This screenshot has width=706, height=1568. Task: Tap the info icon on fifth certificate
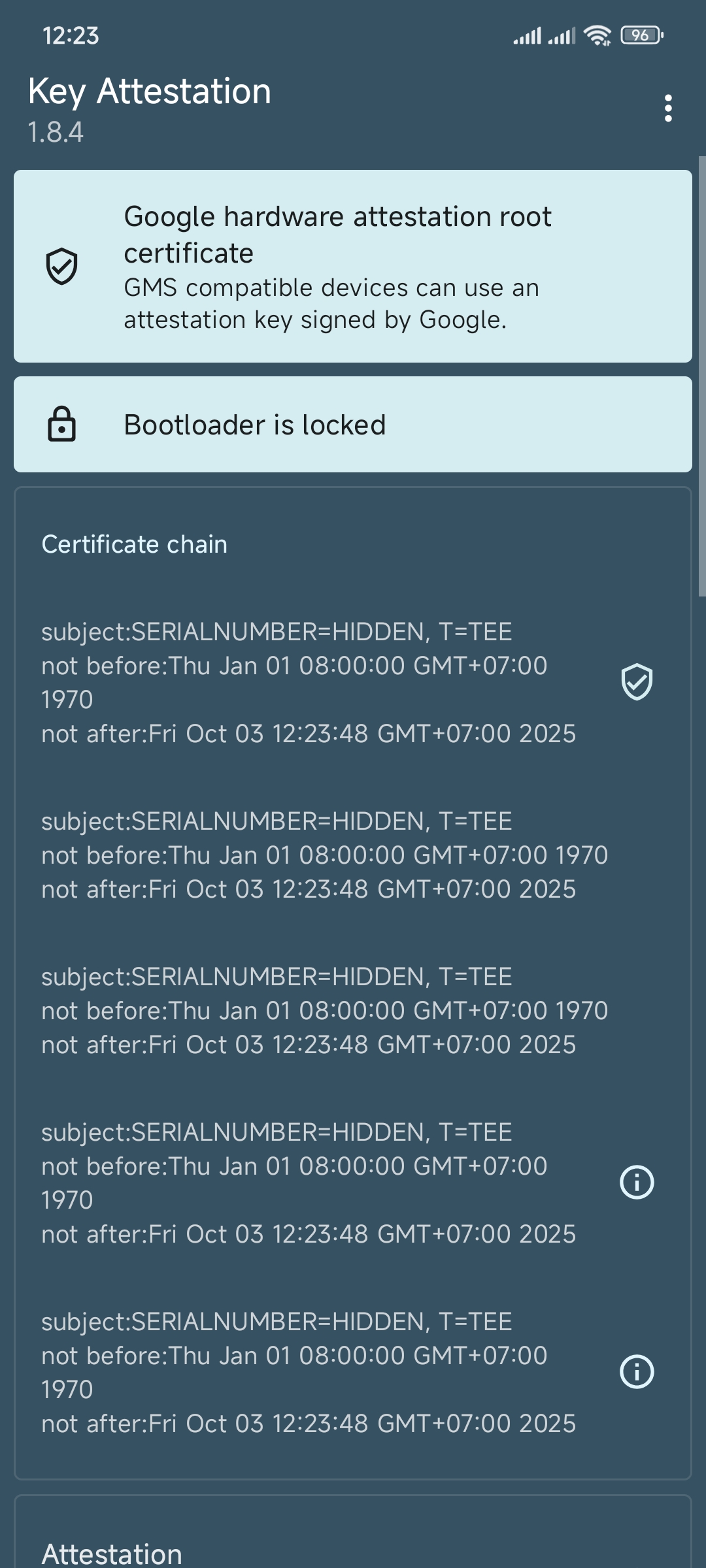[x=636, y=1371]
